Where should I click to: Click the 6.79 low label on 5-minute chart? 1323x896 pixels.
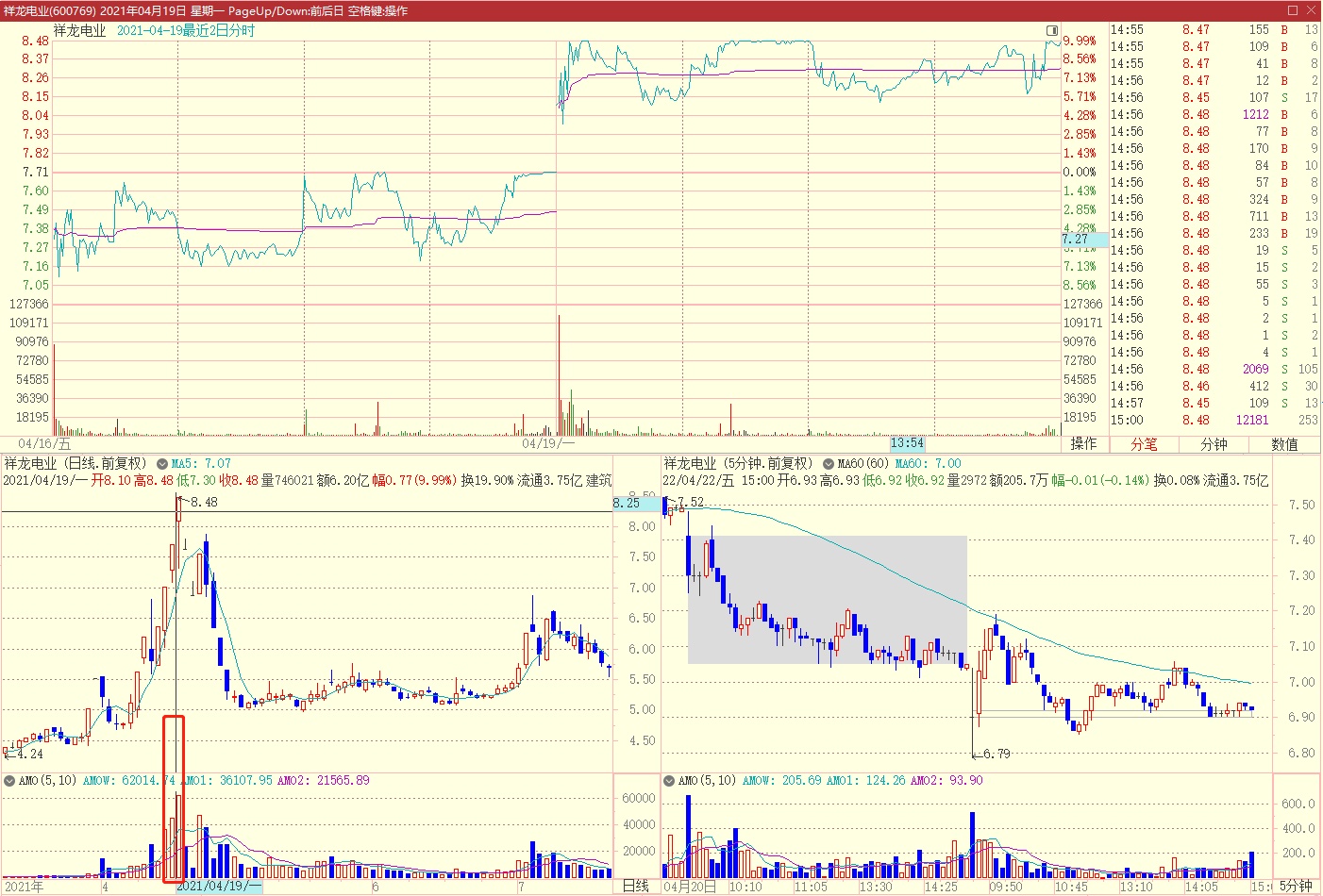996,755
